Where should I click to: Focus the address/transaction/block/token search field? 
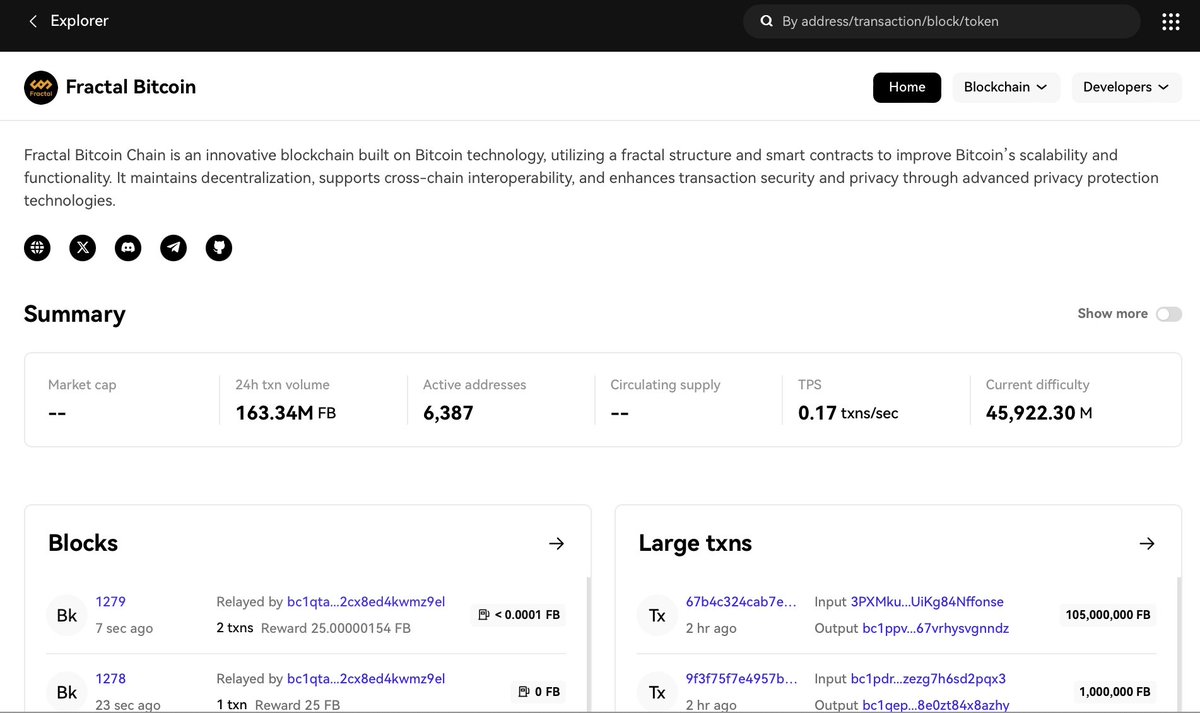click(941, 21)
